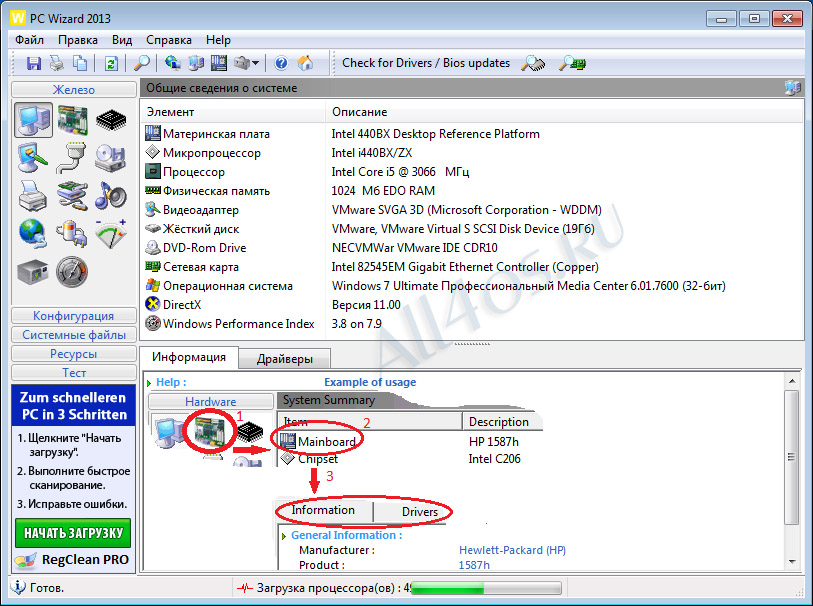The width and height of the screenshot is (813, 606).
Task: Select the Микропроцессор row
Action: [472, 153]
